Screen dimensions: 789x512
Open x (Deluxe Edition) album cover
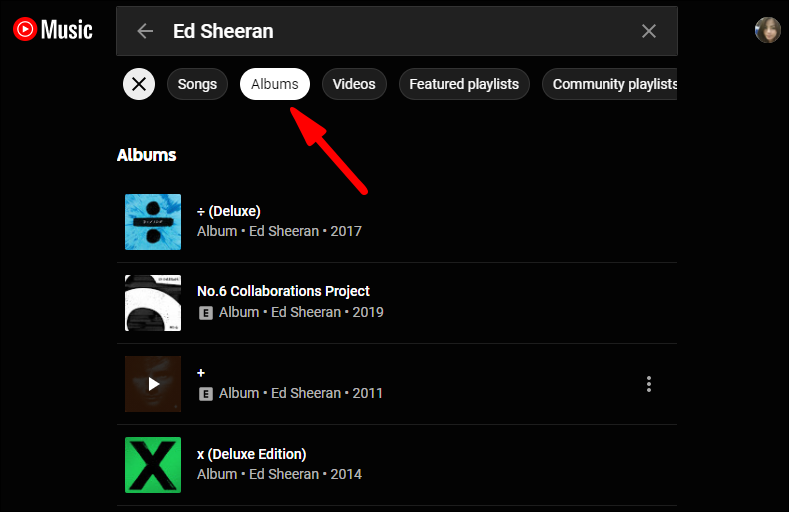point(153,465)
